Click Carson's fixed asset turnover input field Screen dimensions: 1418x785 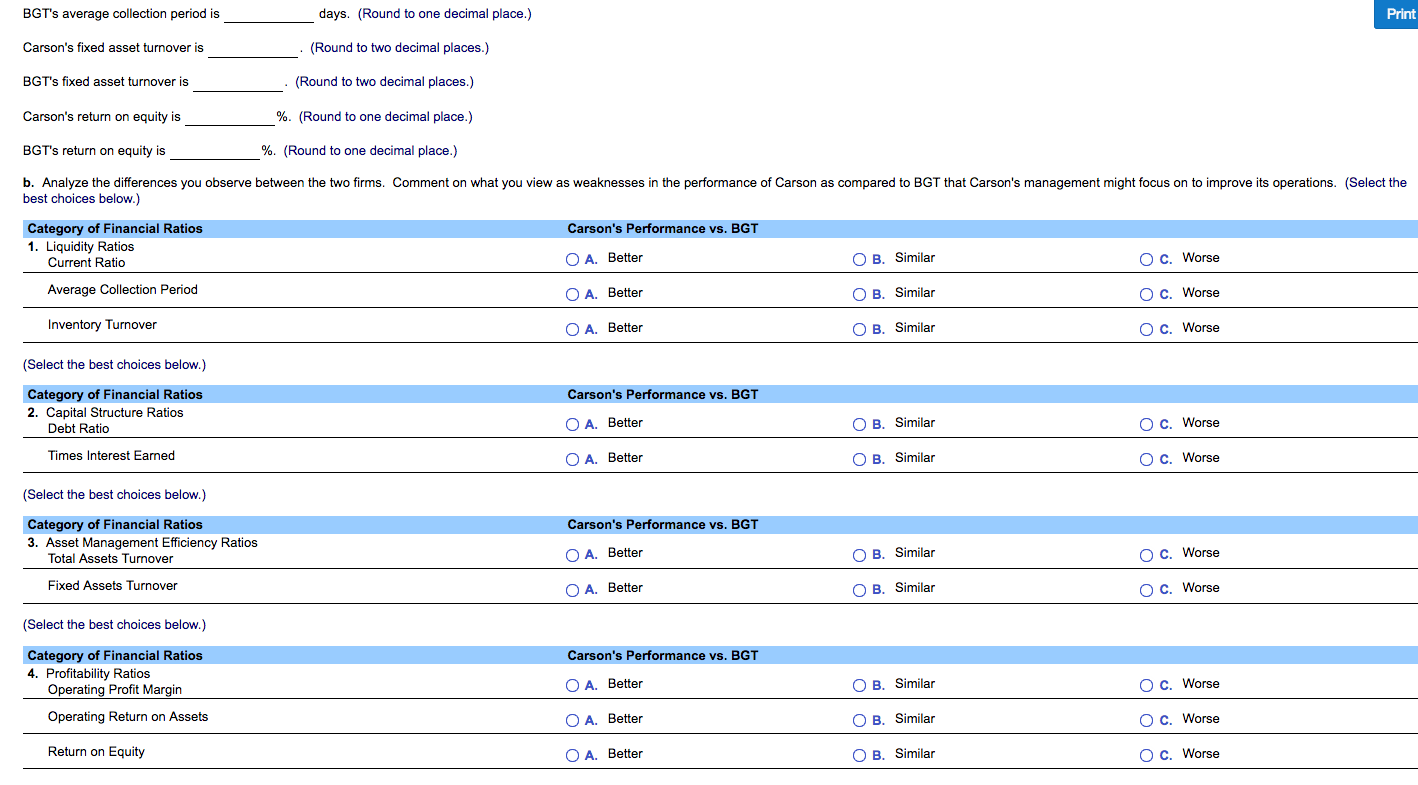253,48
